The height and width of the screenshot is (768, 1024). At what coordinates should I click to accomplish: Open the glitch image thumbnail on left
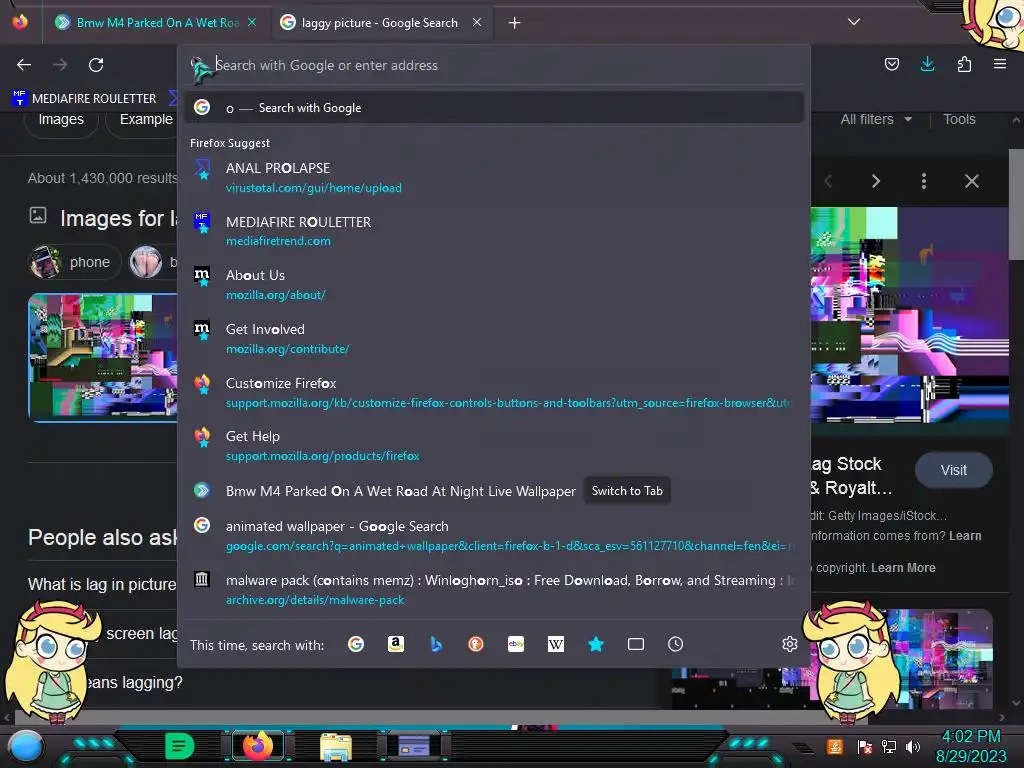pos(103,357)
